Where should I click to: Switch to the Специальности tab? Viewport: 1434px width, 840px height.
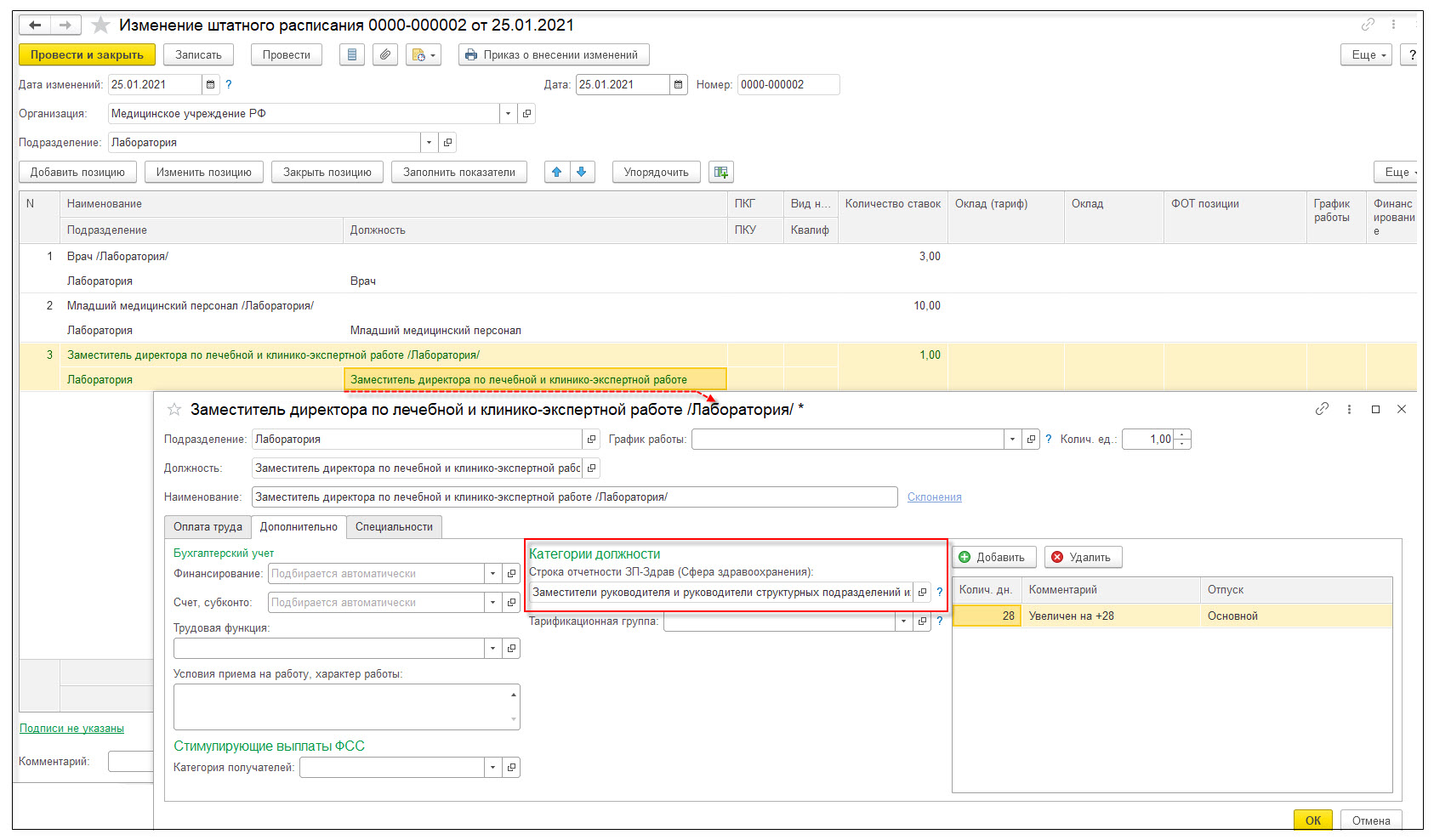(x=394, y=526)
